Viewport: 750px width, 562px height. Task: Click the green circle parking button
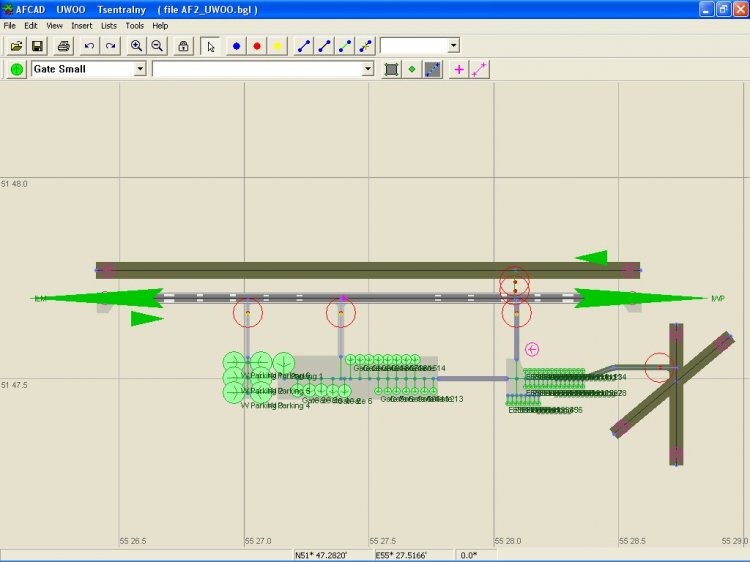tap(17, 69)
